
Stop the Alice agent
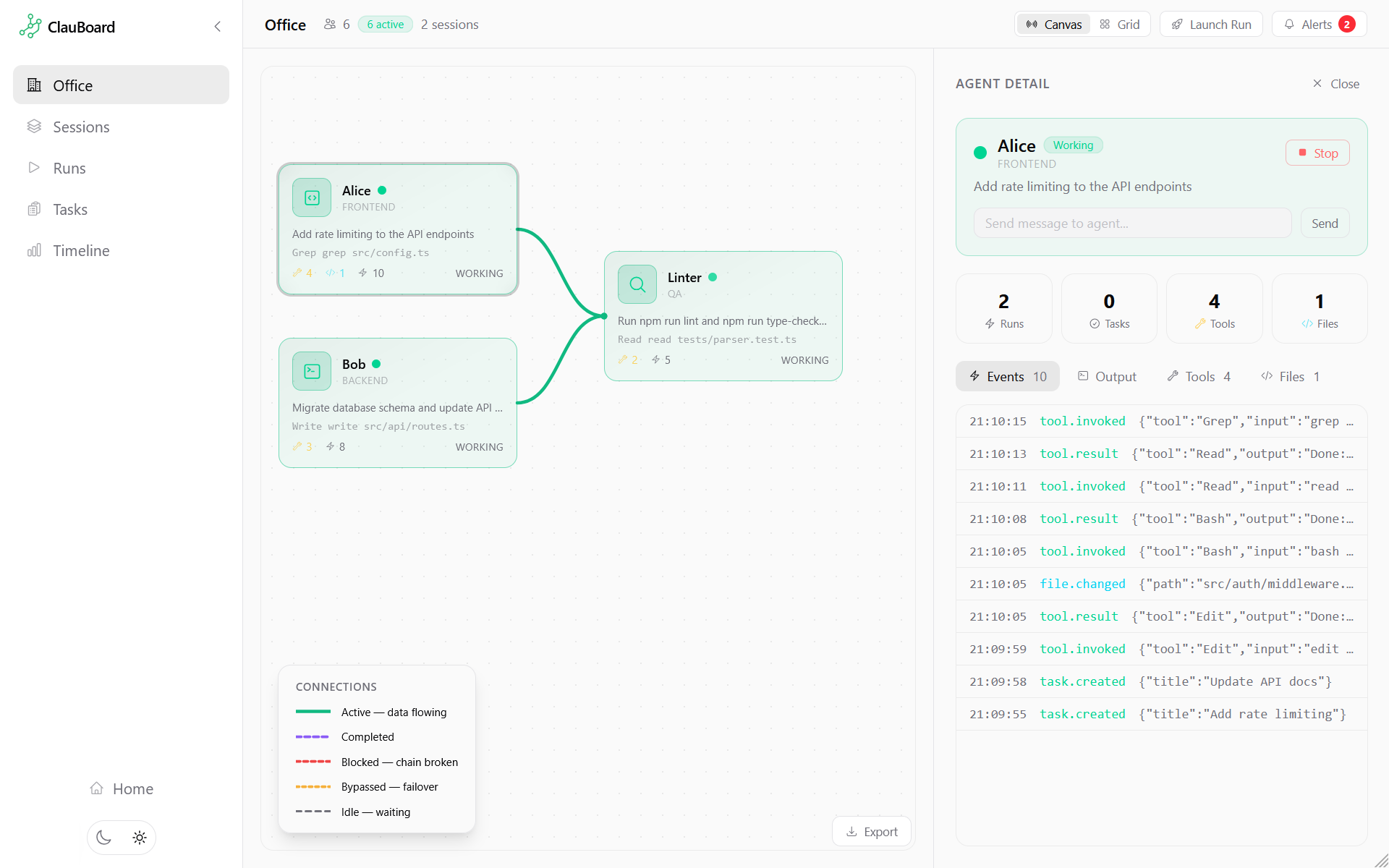pos(1317,153)
